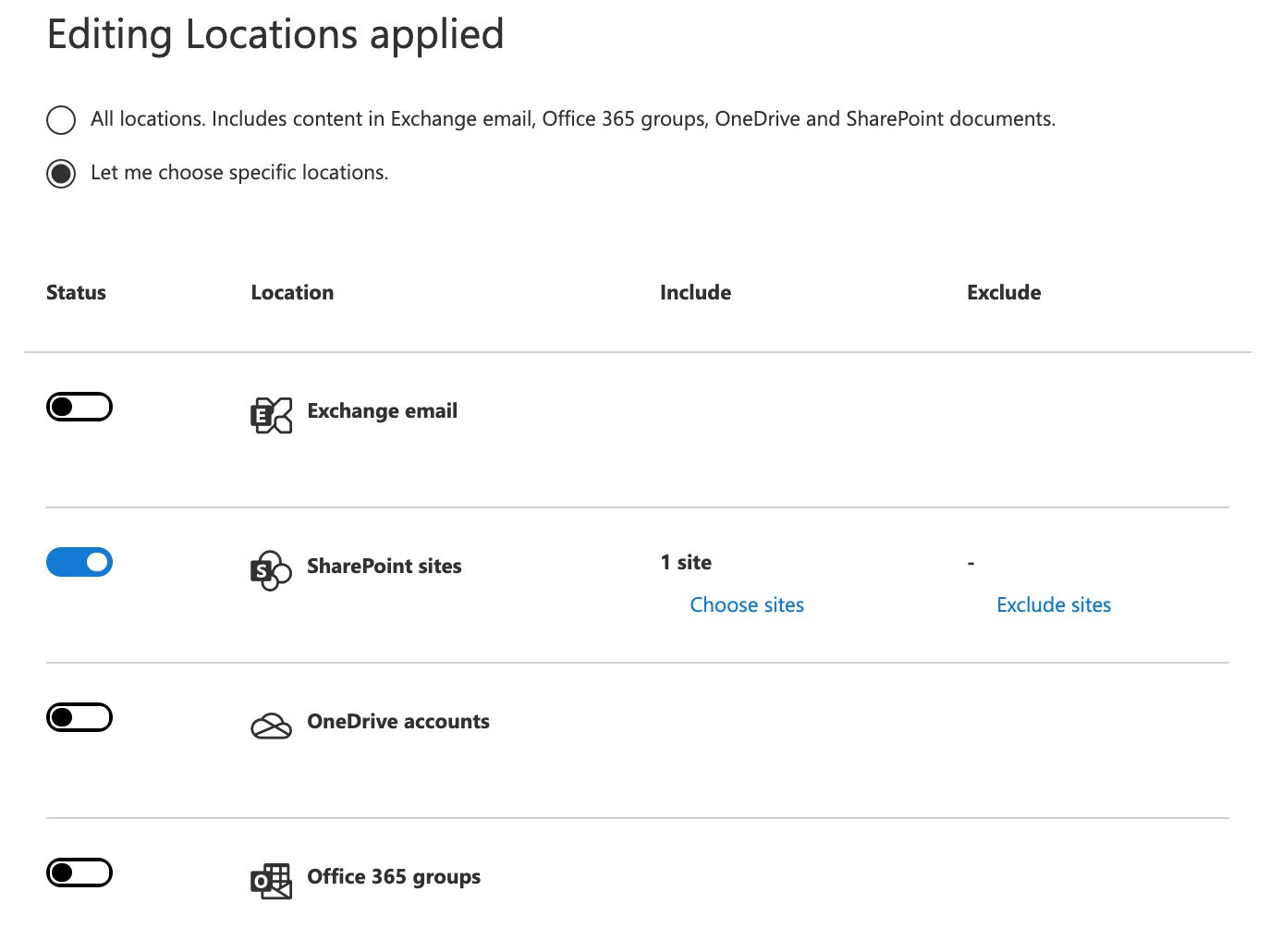1270x952 pixels.
Task: Click the Exchange email label
Action: coord(383,411)
